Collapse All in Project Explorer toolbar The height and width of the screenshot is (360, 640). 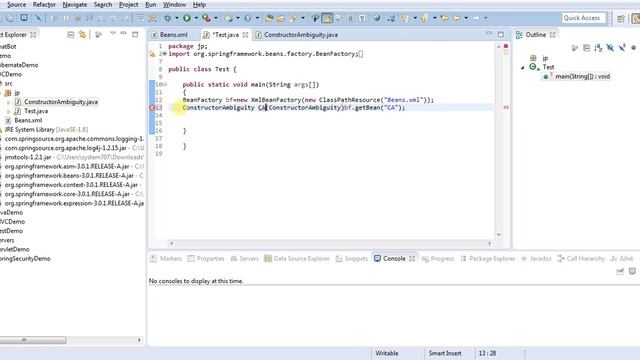(71, 35)
